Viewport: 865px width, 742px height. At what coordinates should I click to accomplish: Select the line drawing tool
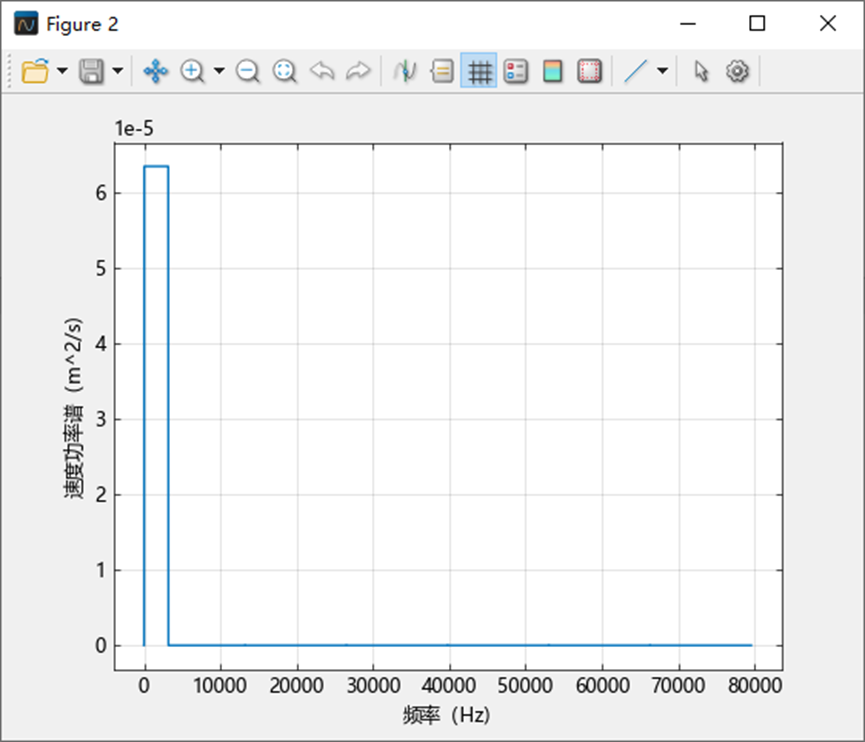point(636,71)
